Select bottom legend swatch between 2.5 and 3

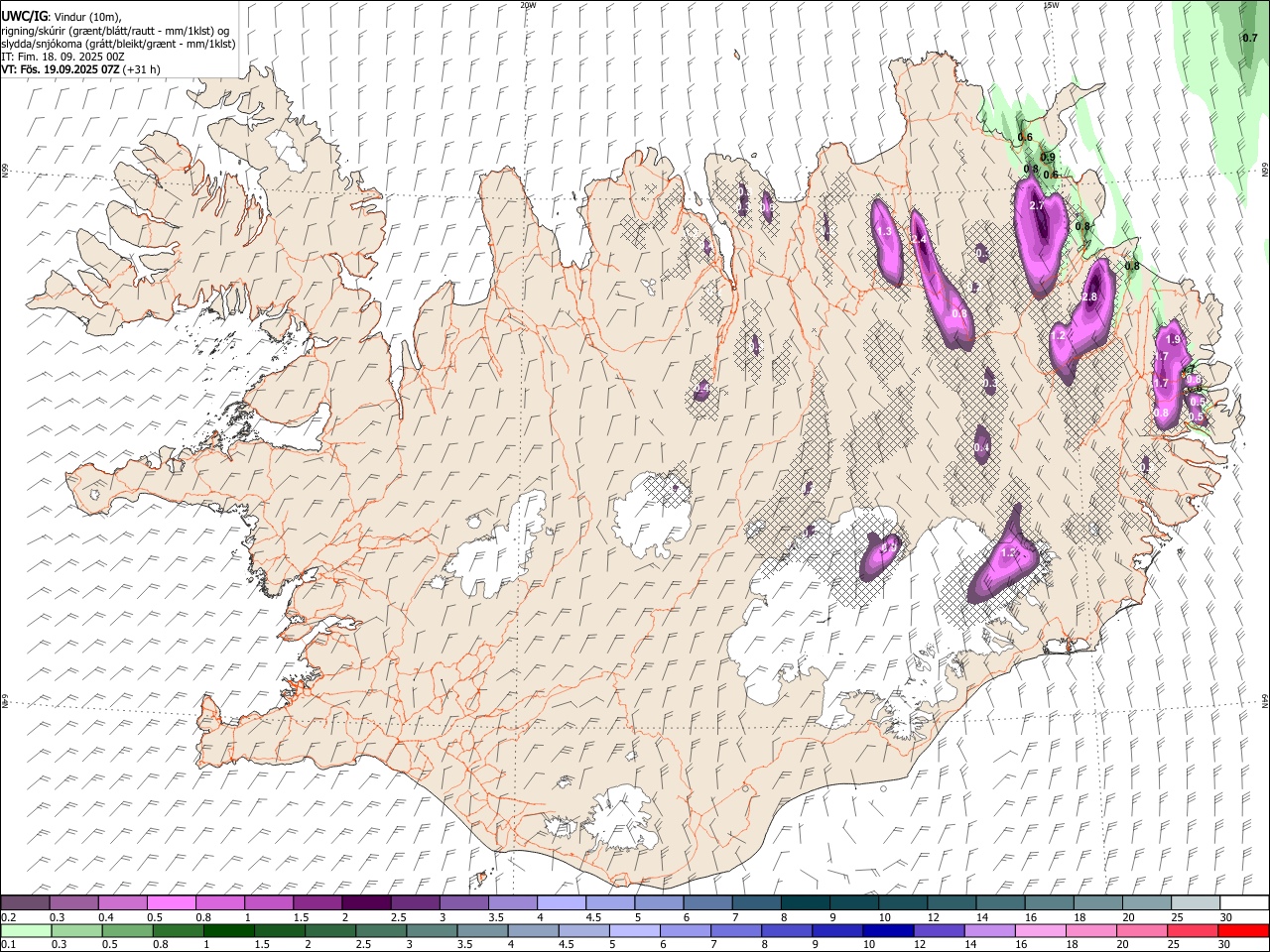pos(381,930)
